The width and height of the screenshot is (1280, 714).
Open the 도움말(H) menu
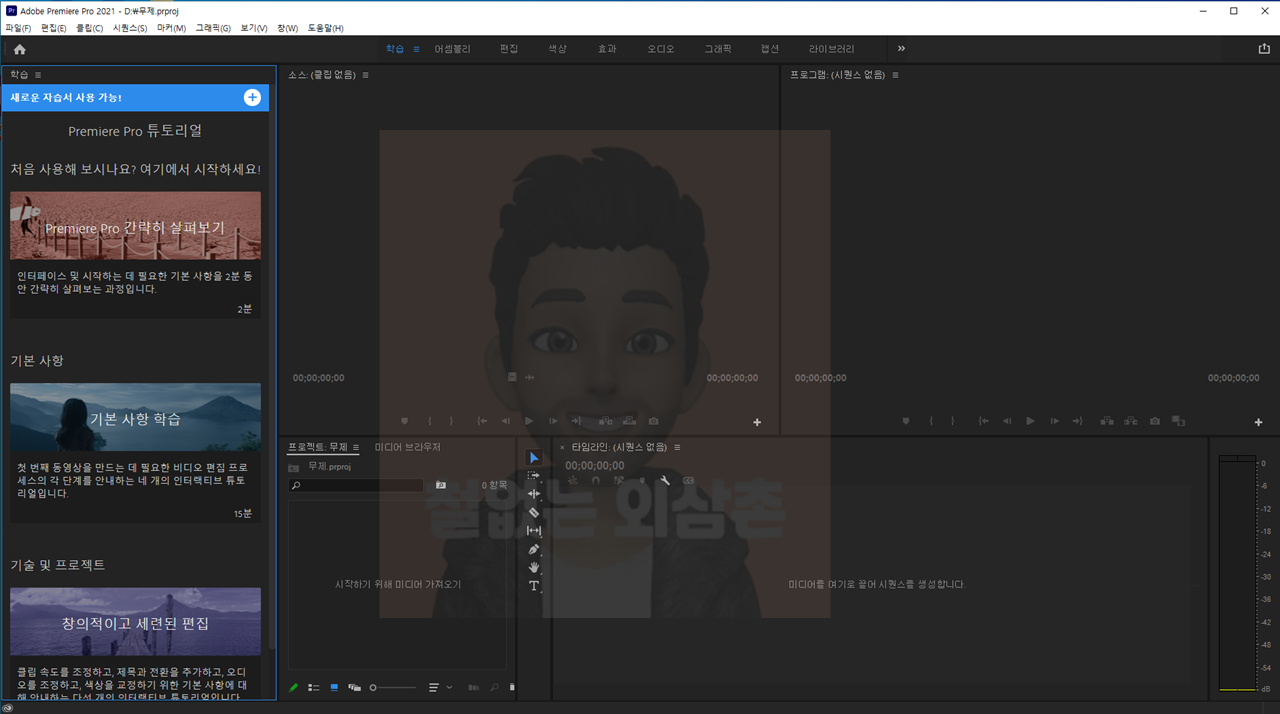point(325,28)
